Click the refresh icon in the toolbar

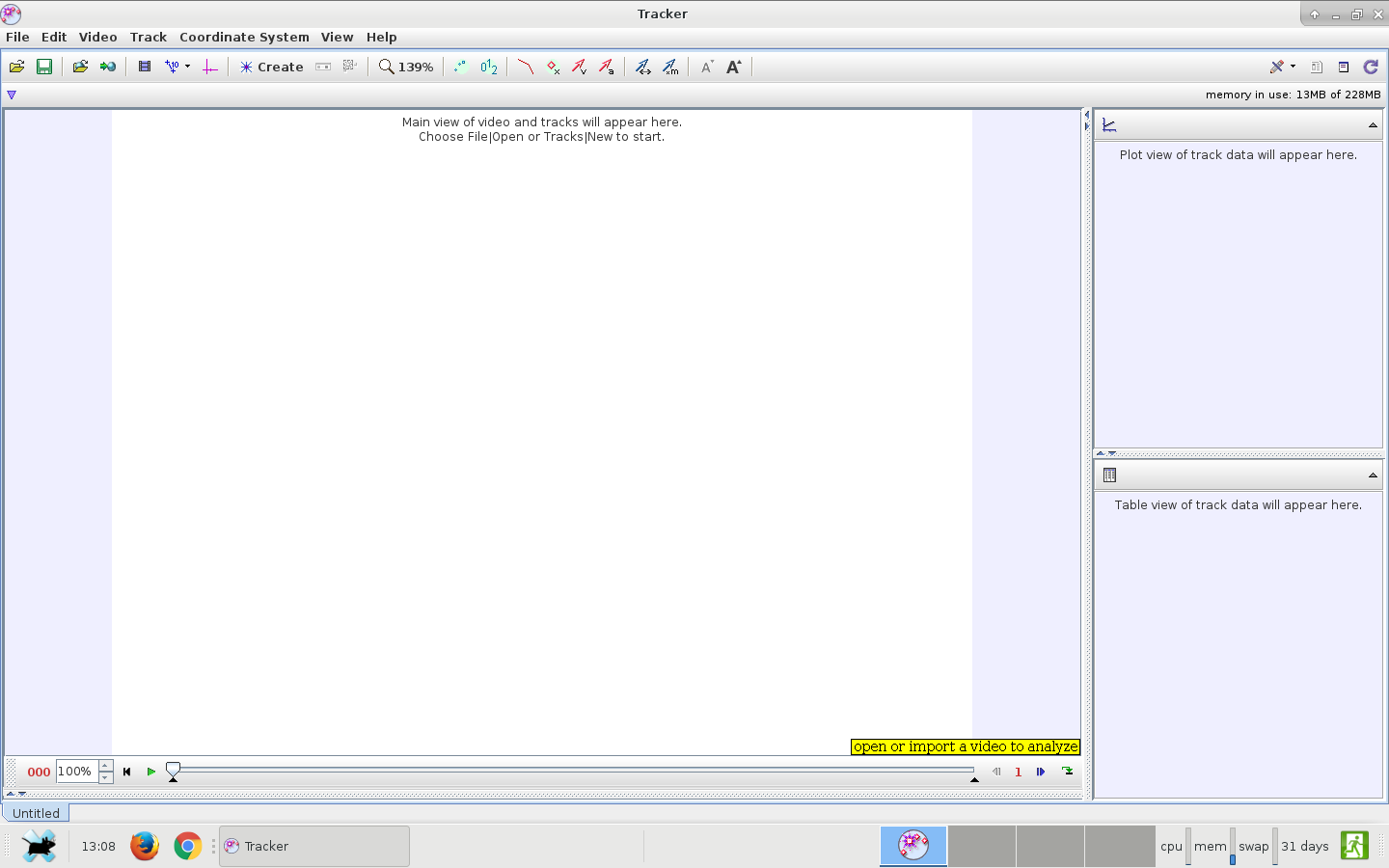(x=1371, y=67)
